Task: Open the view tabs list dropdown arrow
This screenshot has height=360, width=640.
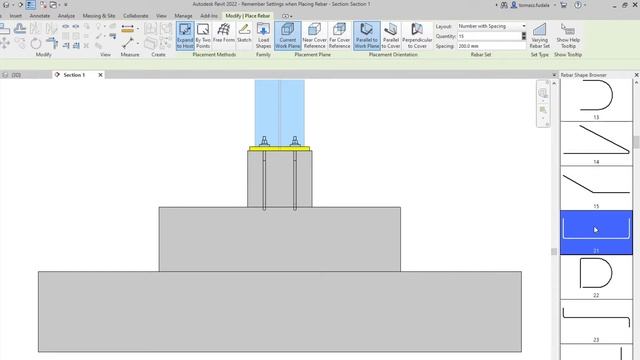Action: (554, 75)
